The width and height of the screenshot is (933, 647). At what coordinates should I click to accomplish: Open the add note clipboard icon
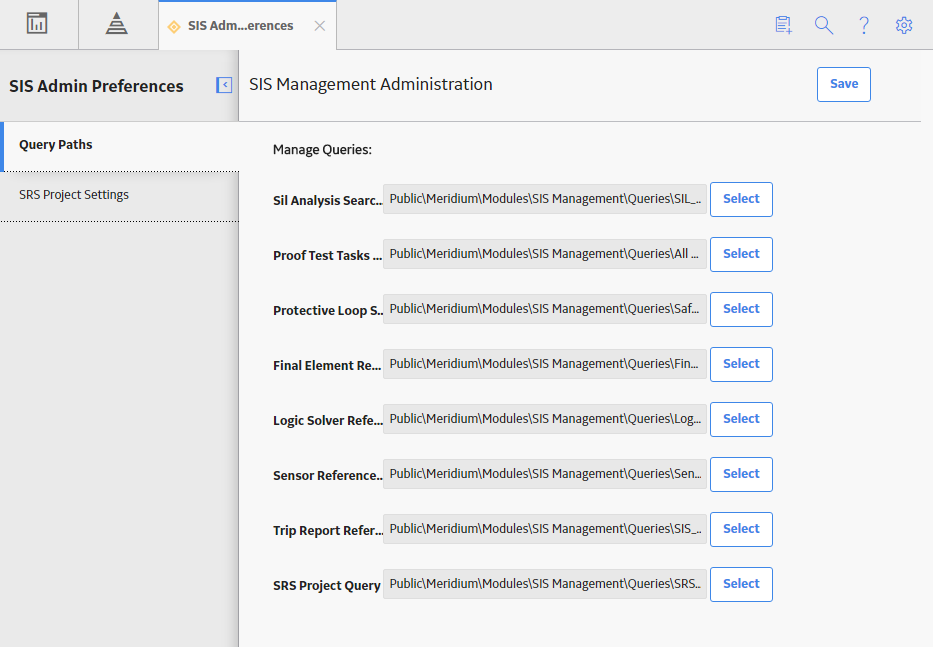coord(784,25)
